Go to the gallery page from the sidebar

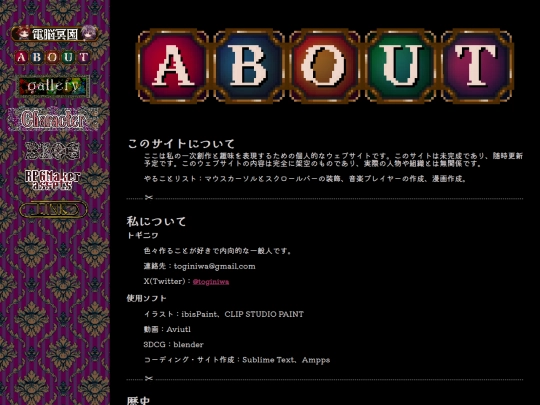coord(53,86)
